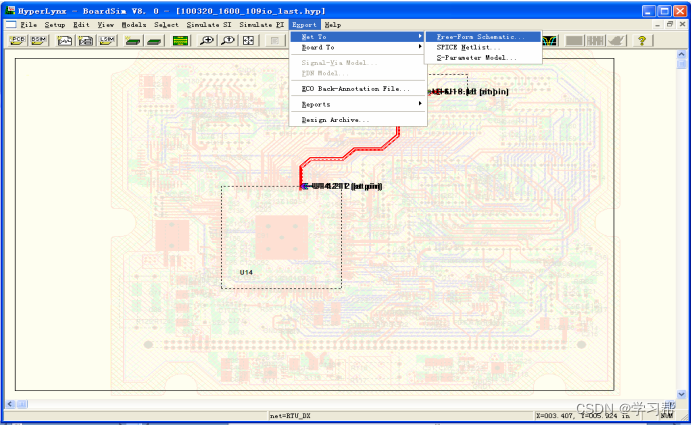Open the File menu
Image resolution: width=691 pixels, height=425 pixels.
click(29, 25)
